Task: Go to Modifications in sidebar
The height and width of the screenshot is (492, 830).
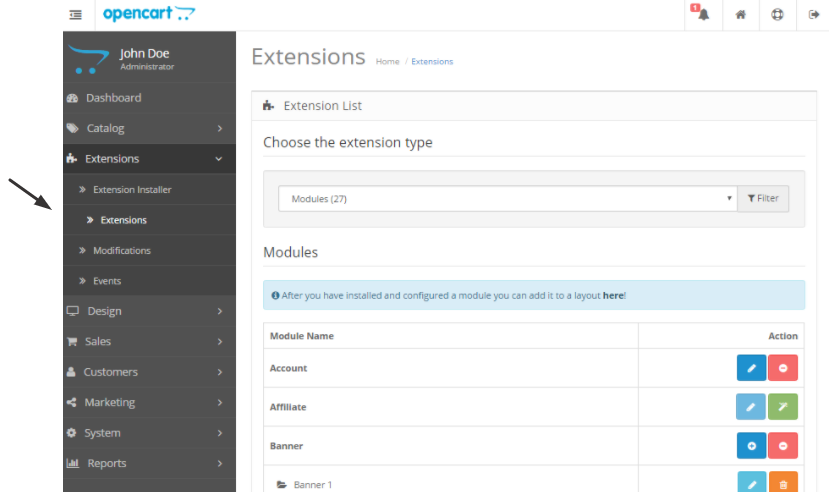Action: tap(122, 250)
